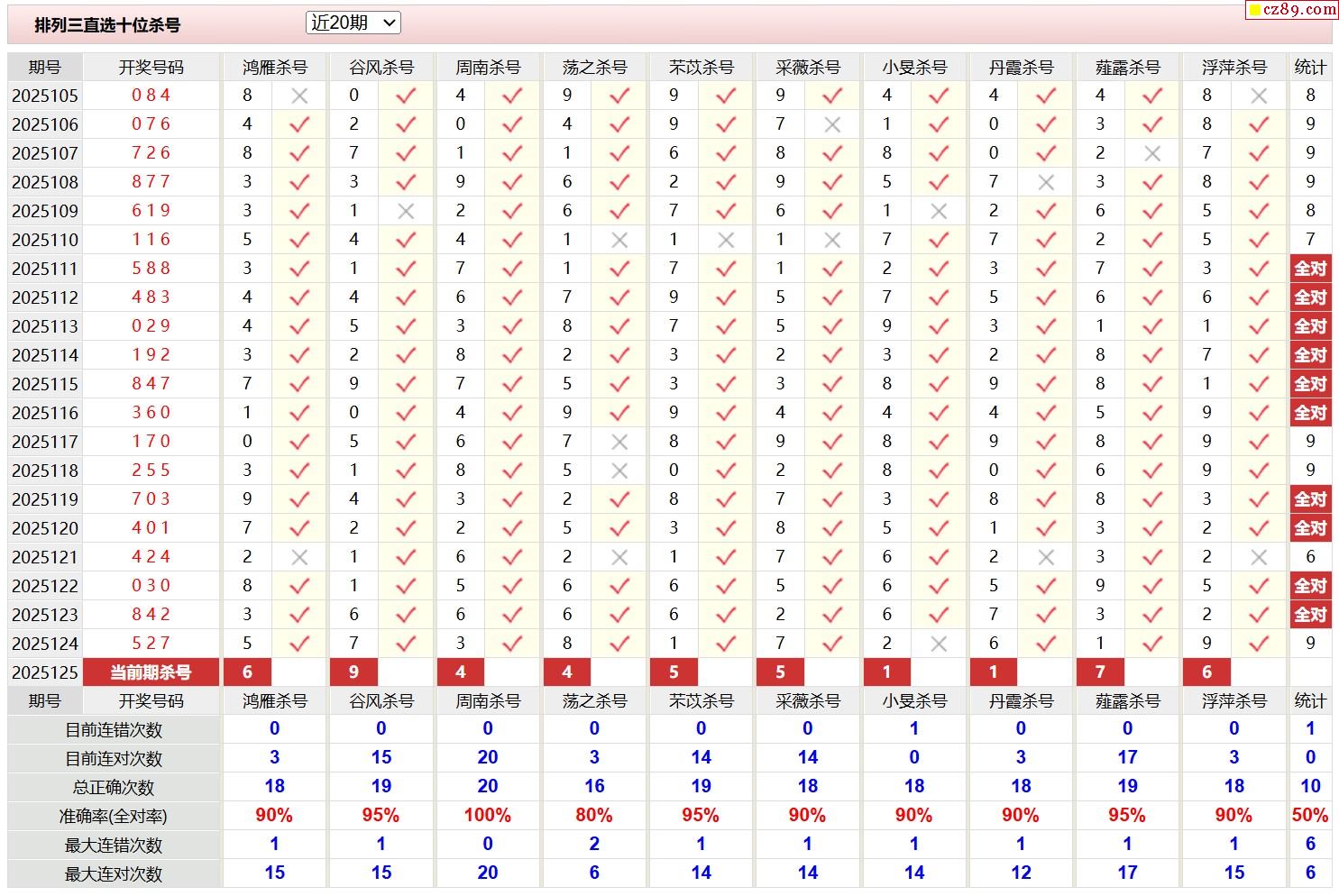Click the X mark for 芣苡杀号 in period 2025110

726,240
